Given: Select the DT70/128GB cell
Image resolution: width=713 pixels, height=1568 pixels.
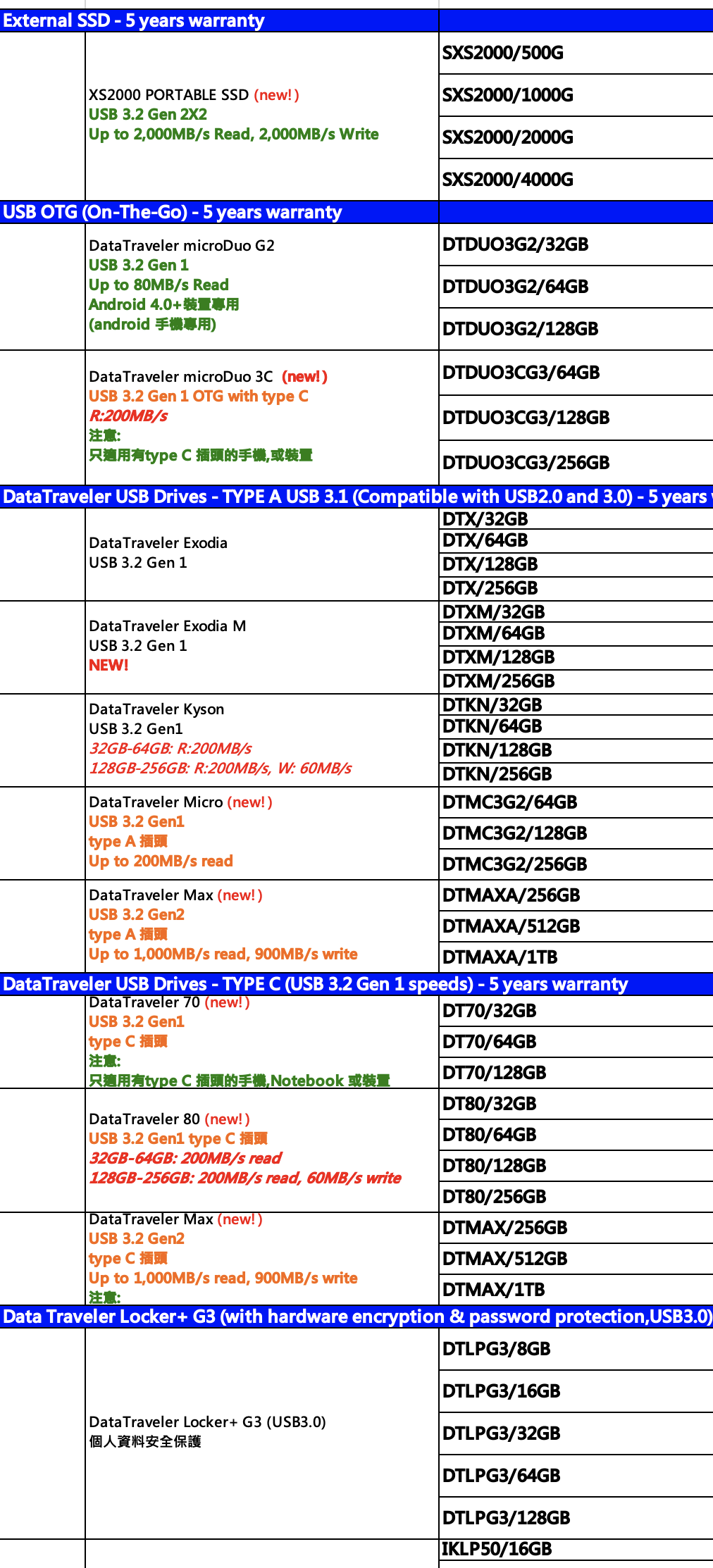Looking at the screenshot, I should [x=576, y=1073].
